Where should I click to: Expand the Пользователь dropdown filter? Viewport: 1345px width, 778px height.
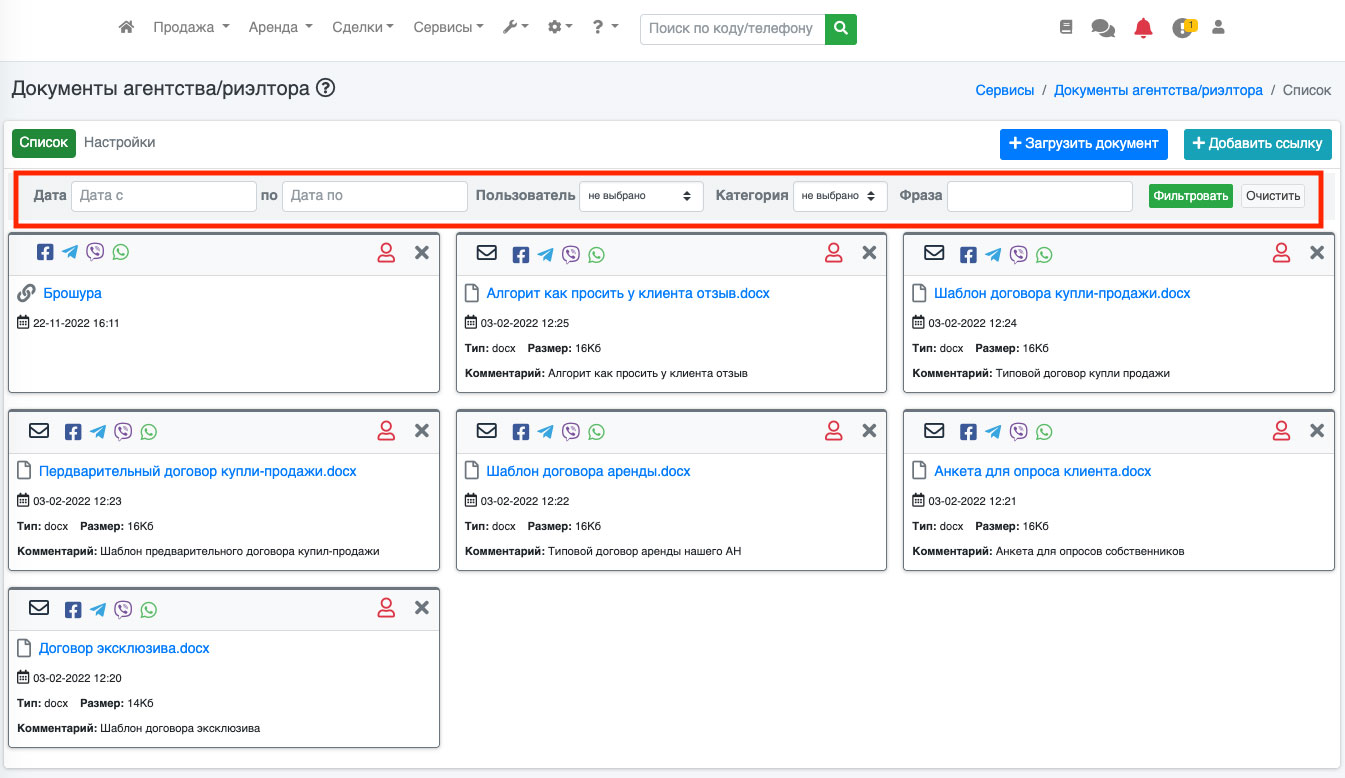pos(641,196)
